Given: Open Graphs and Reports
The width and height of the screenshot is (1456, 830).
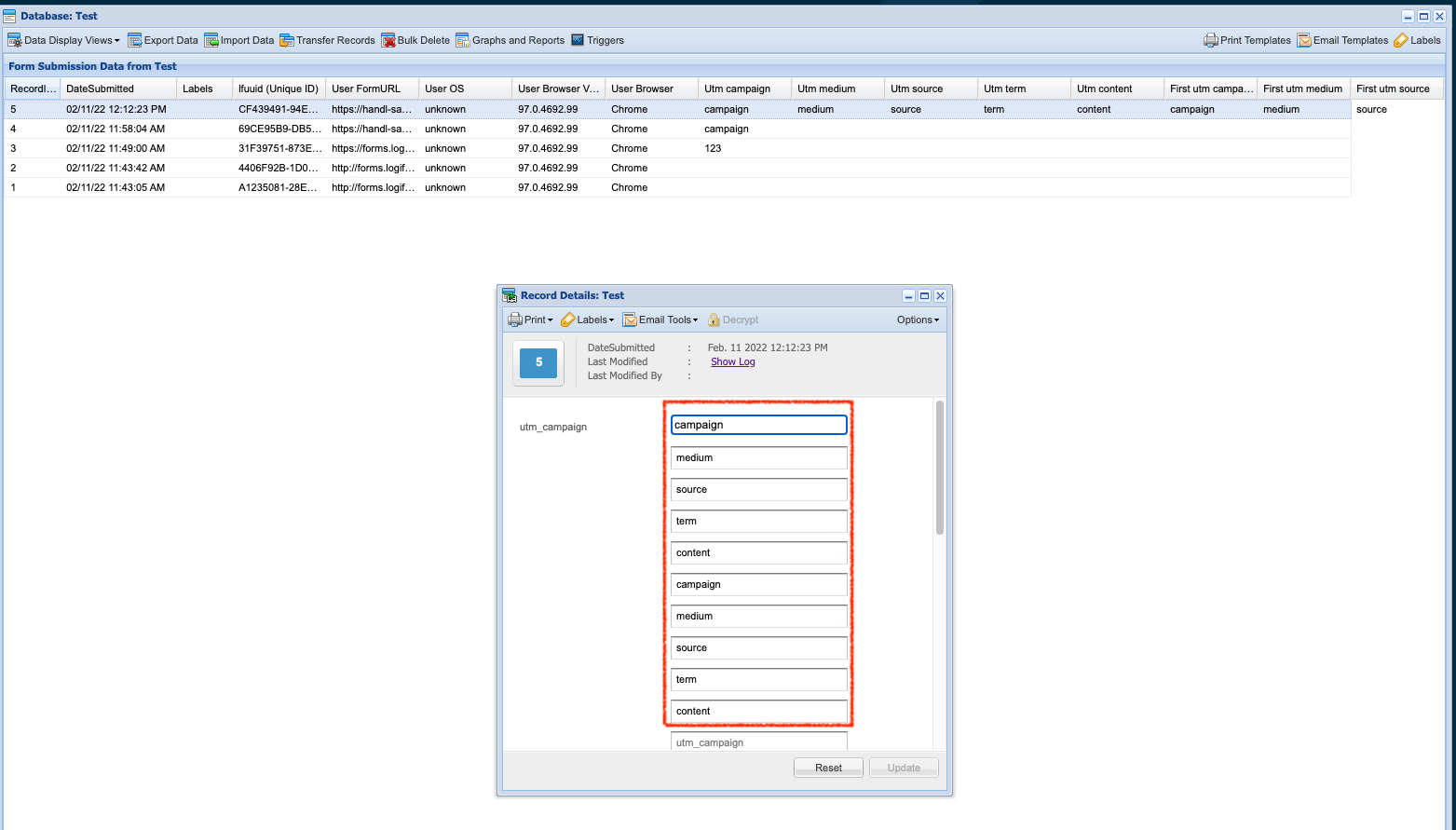Looking at the screenshot, I should [463, 40].
